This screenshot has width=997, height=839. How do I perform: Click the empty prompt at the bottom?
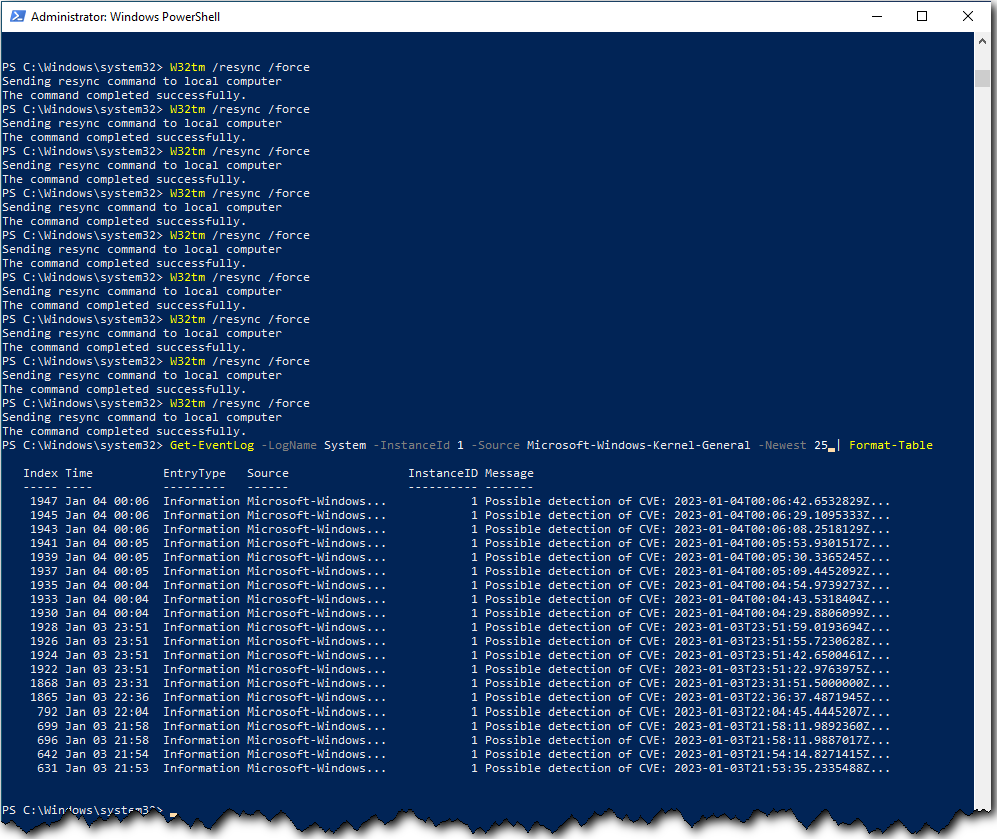[172, 810]
